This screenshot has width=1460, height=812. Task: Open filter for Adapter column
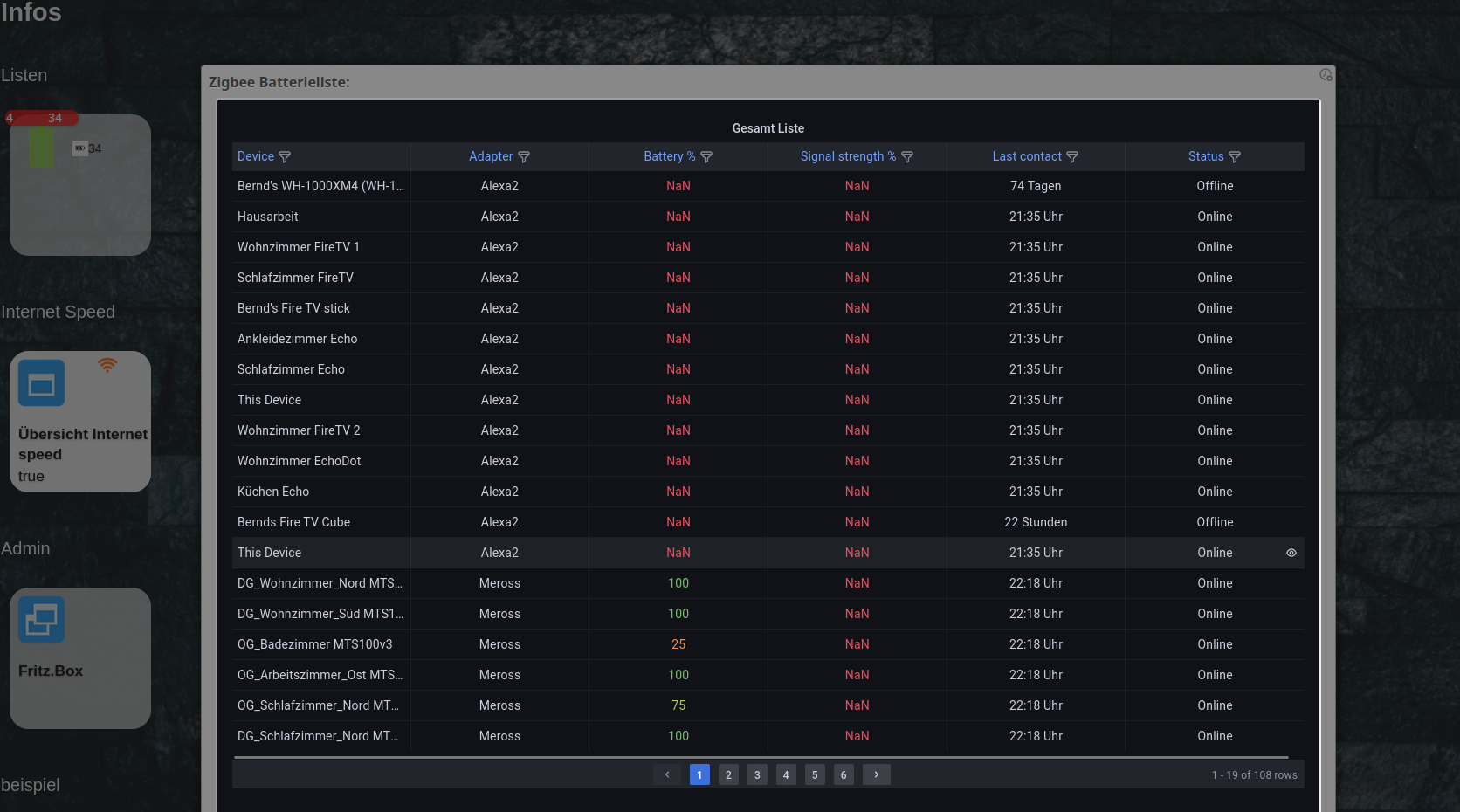pyautogui.click(x=524, y=157)
